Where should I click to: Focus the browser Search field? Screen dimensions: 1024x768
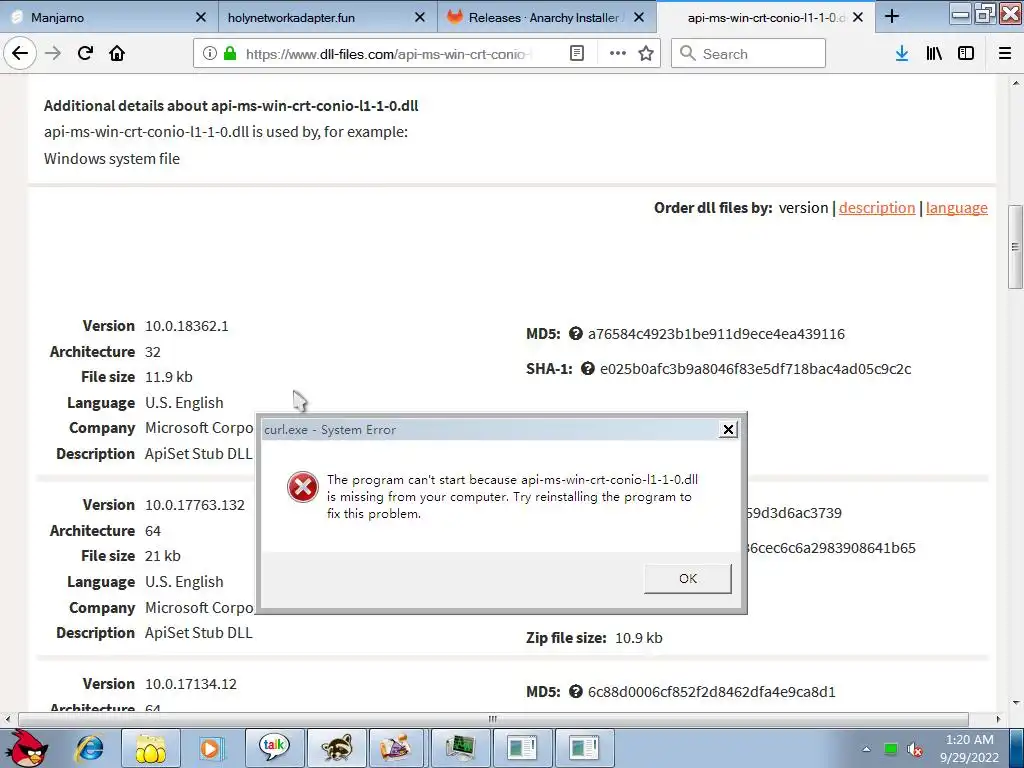coord(748,54)
